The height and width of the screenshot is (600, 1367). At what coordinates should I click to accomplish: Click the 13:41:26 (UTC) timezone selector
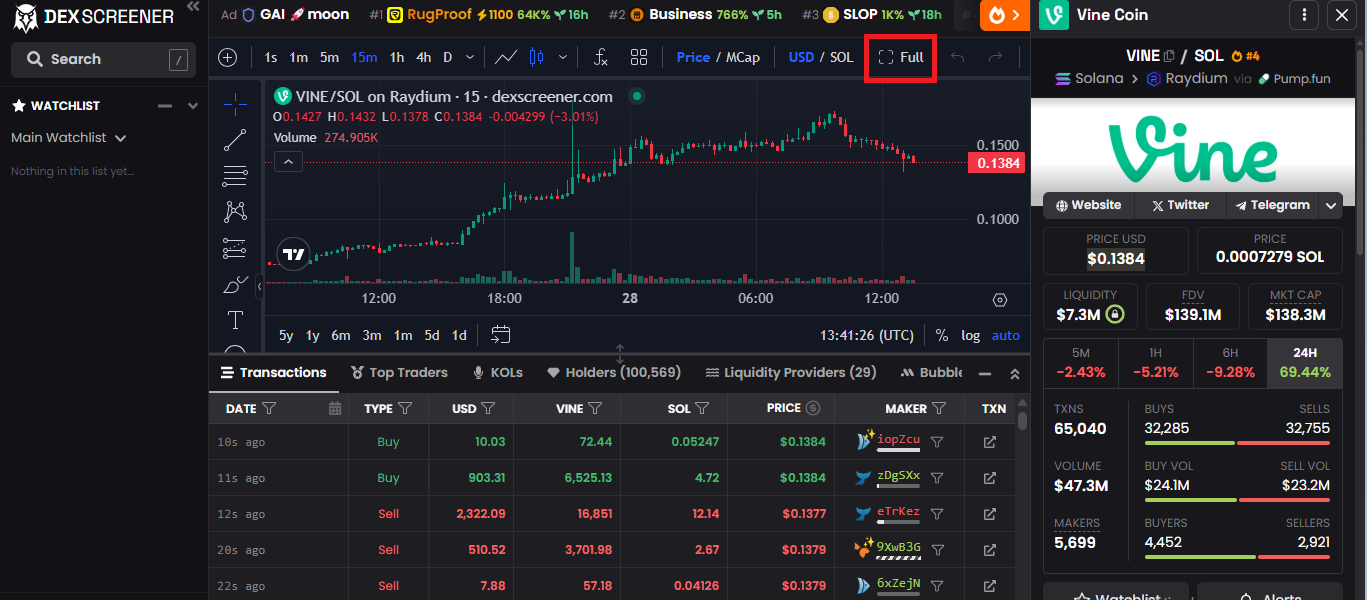867,335
